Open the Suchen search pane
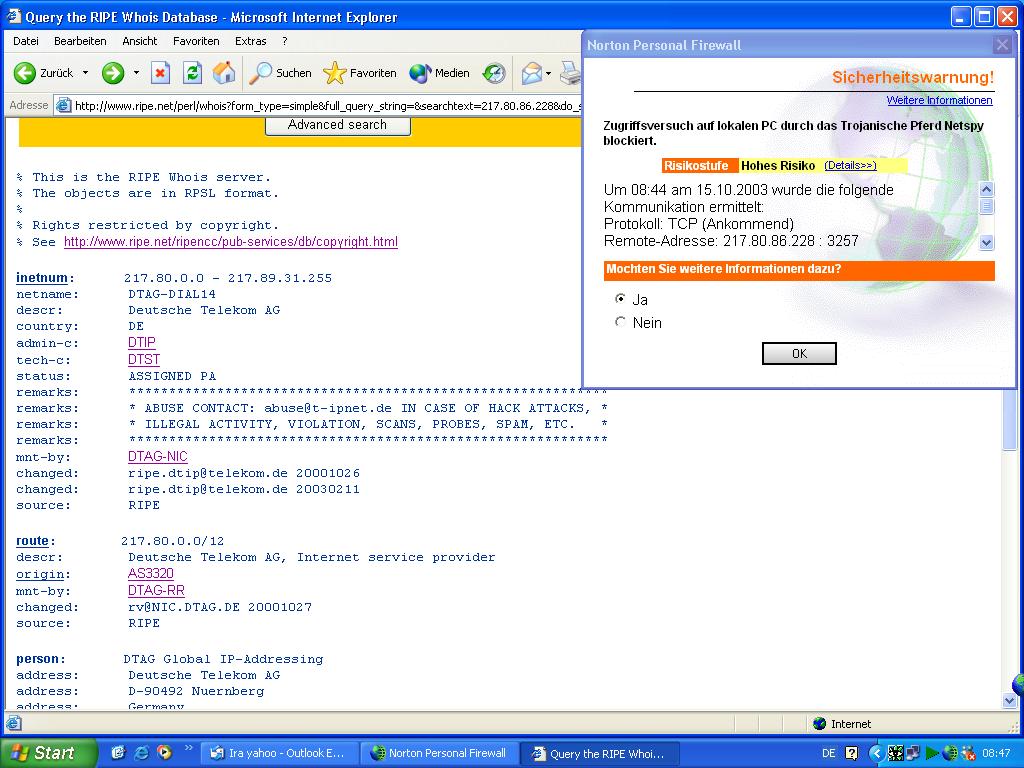1024x768 pixels. pyautogui.click(x=281, y=73)
